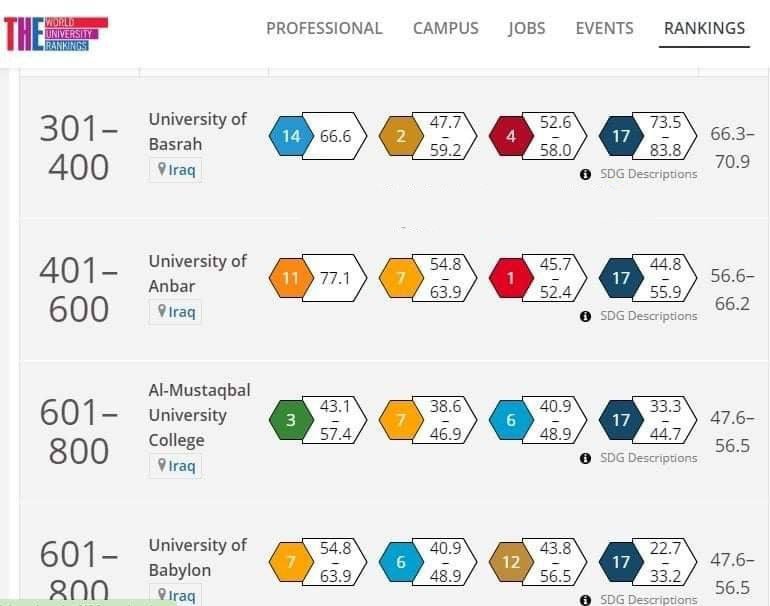
Task: Click red SDG 1 hexagon in Anbar row
Action: point(511,279)
